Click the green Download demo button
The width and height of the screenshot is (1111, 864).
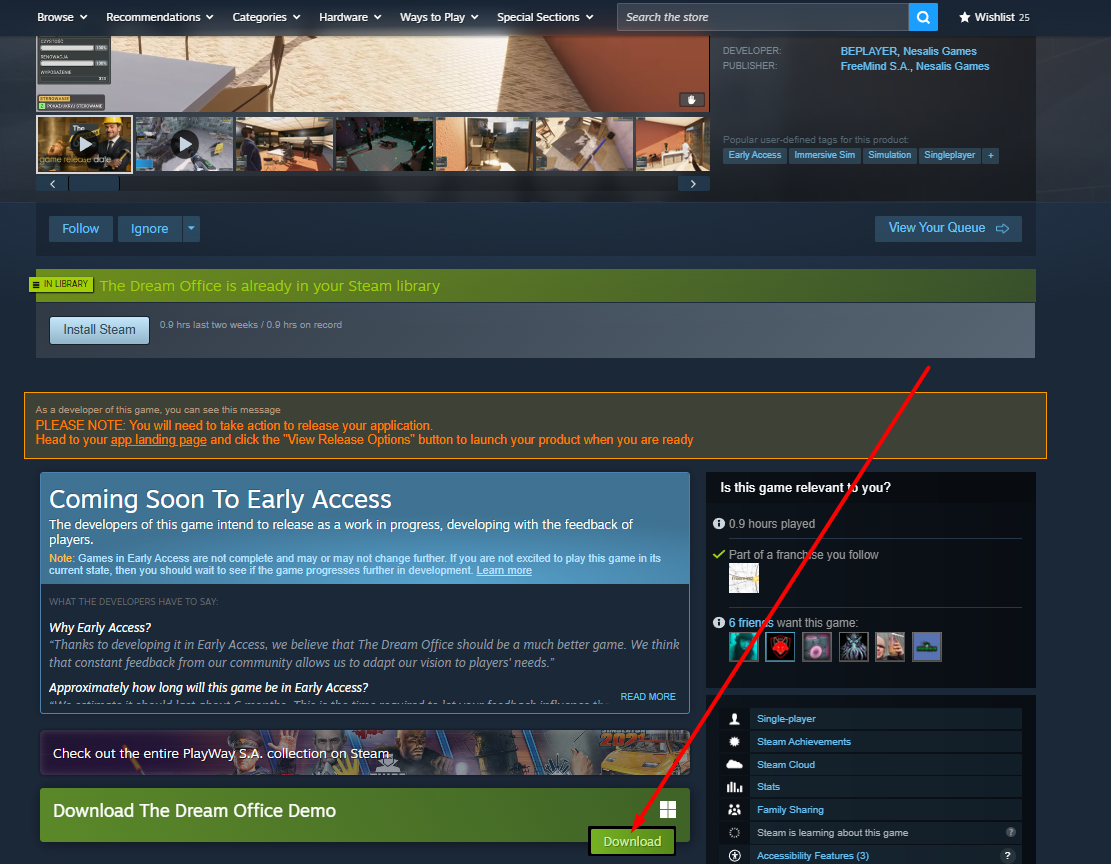coord(632,841)
